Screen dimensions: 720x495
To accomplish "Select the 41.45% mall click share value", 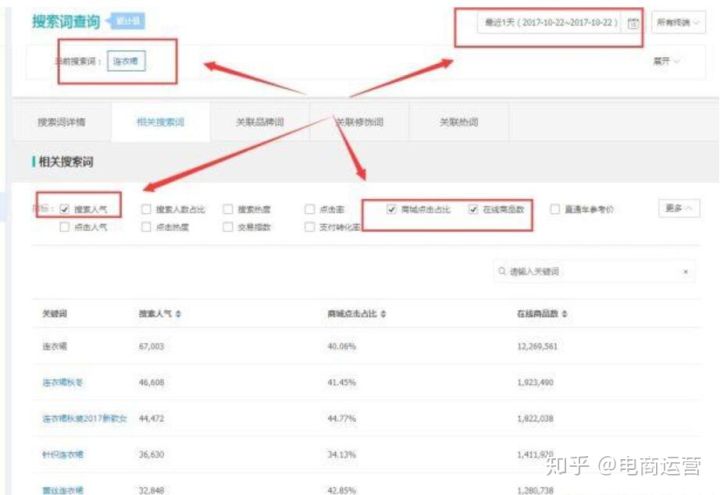I will (x=342, y=382).
